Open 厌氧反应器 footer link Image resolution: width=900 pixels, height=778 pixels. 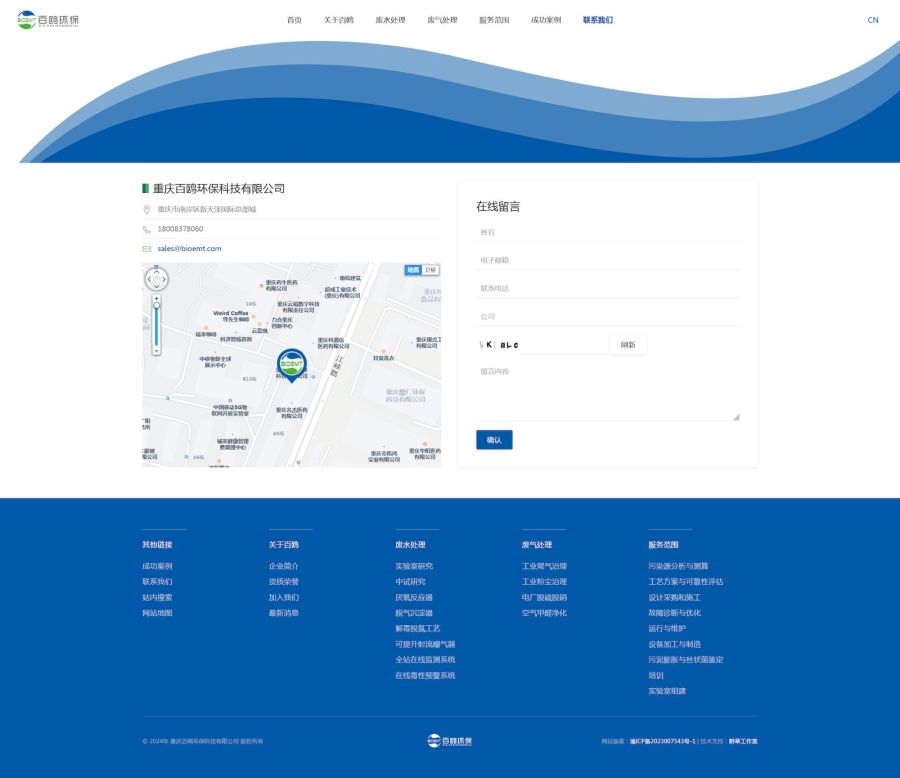(x=413, y=597)
